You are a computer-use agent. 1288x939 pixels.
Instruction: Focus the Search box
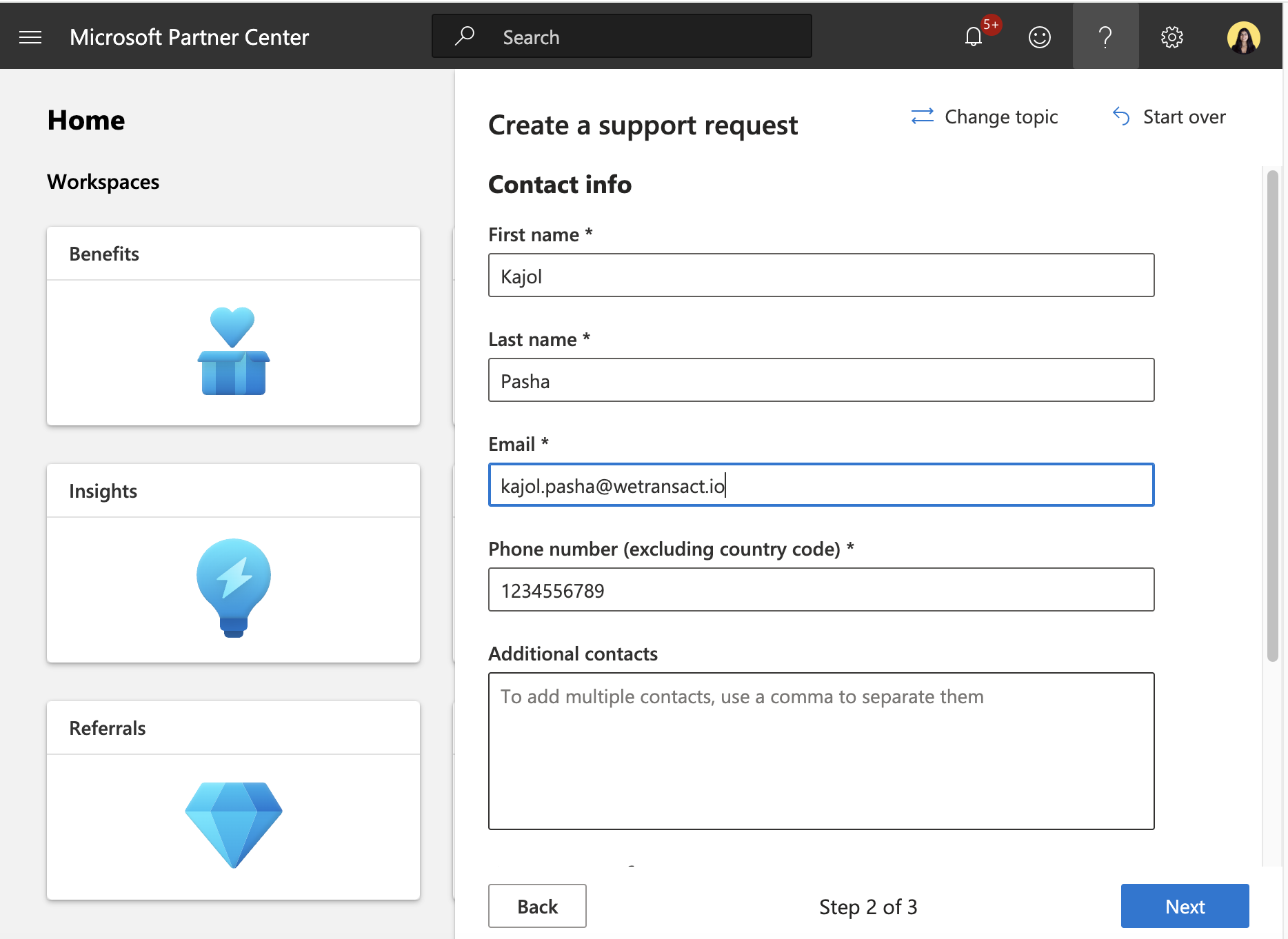[x=622, y=37]
